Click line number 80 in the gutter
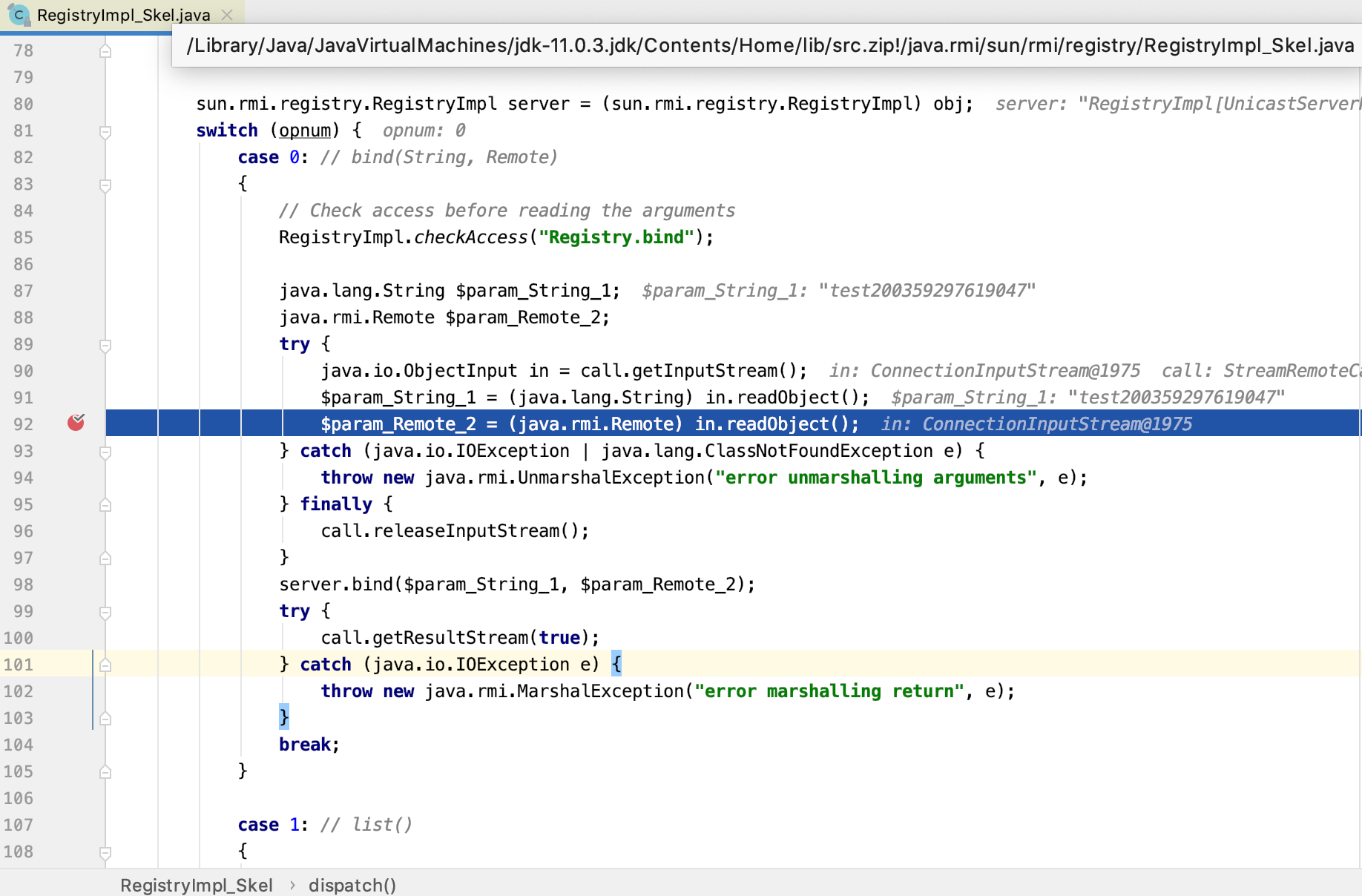This screenshot has height=896, width=1362. click(x=23, y=104)
